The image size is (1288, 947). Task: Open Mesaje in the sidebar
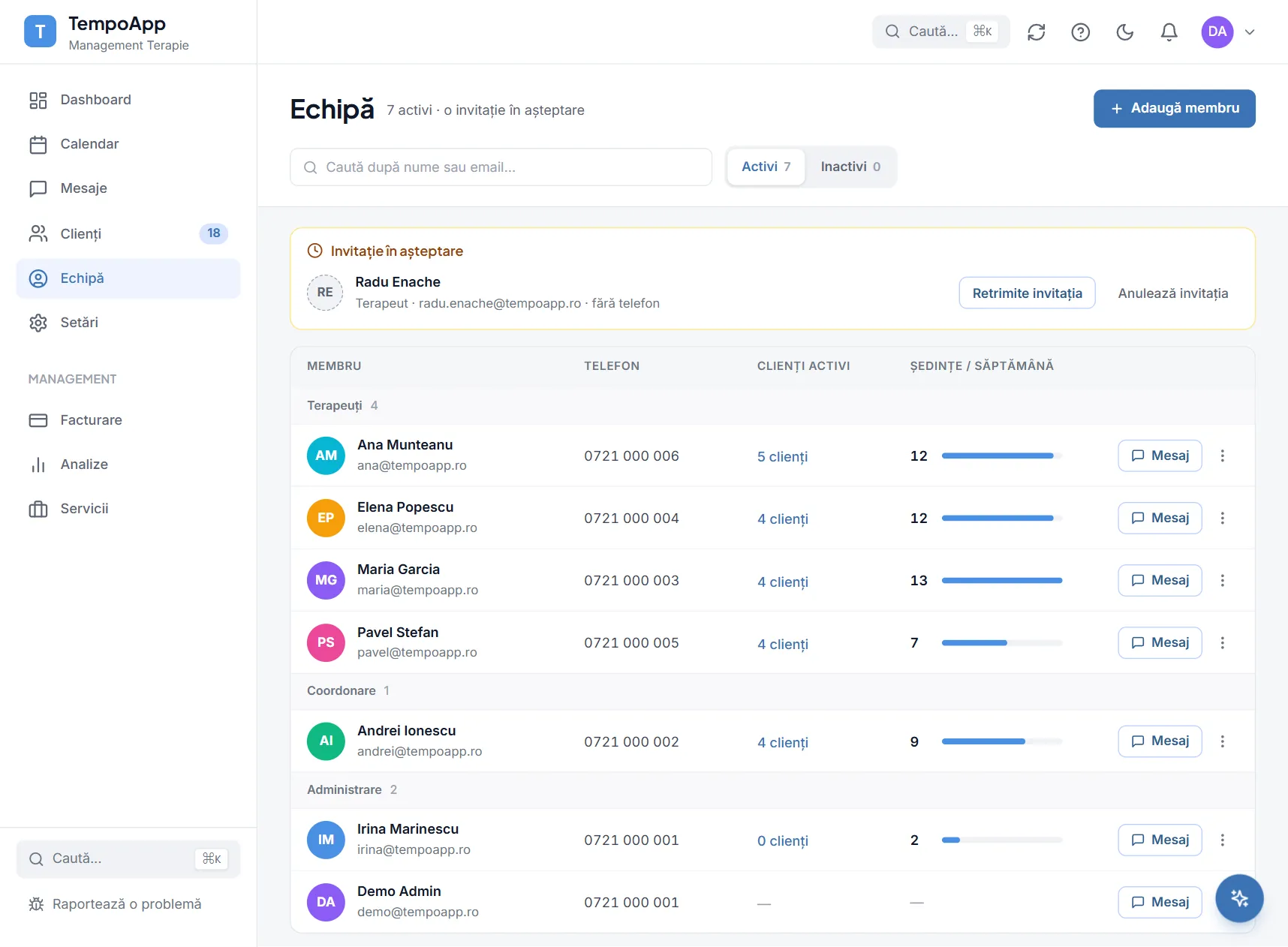(128, 188)
